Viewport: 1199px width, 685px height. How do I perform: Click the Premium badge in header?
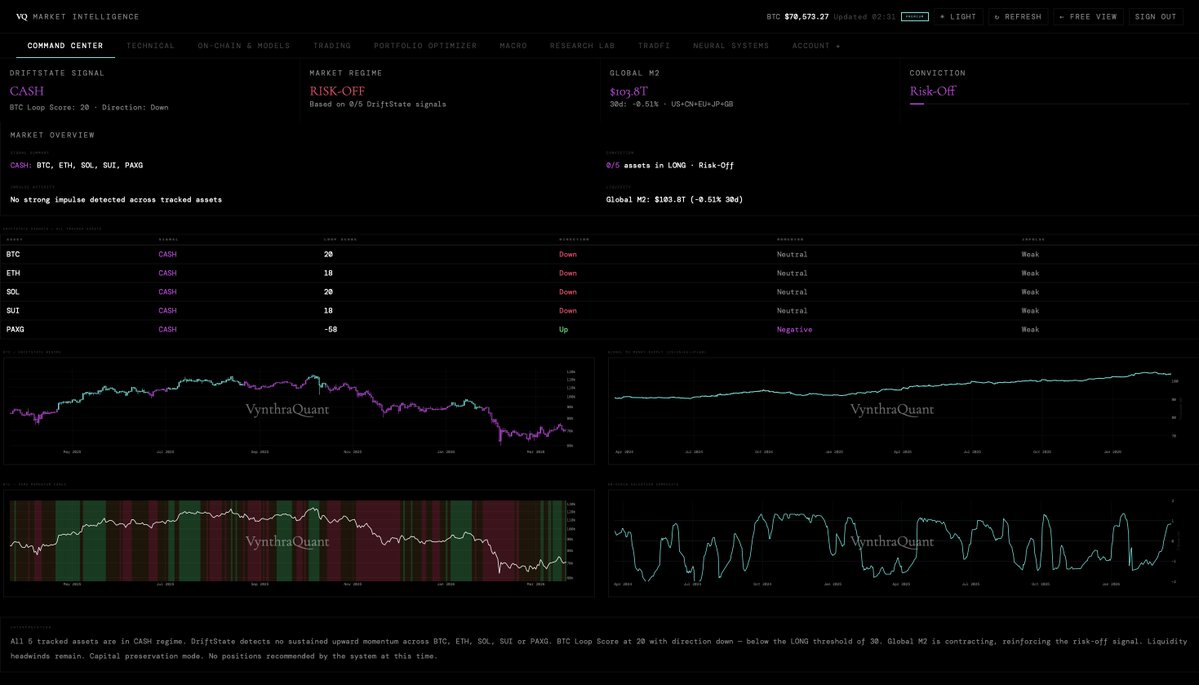point(915,16)
